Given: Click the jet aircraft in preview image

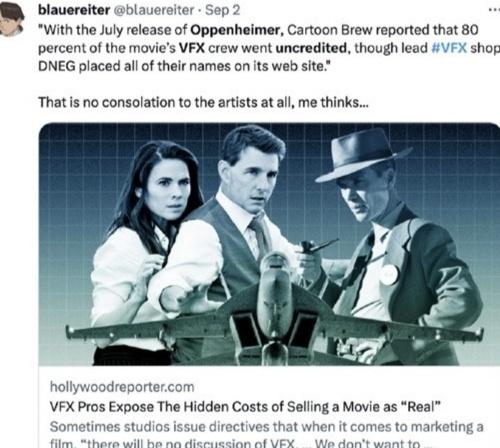Looking at the screenshot, I should (x=274, y=317).
